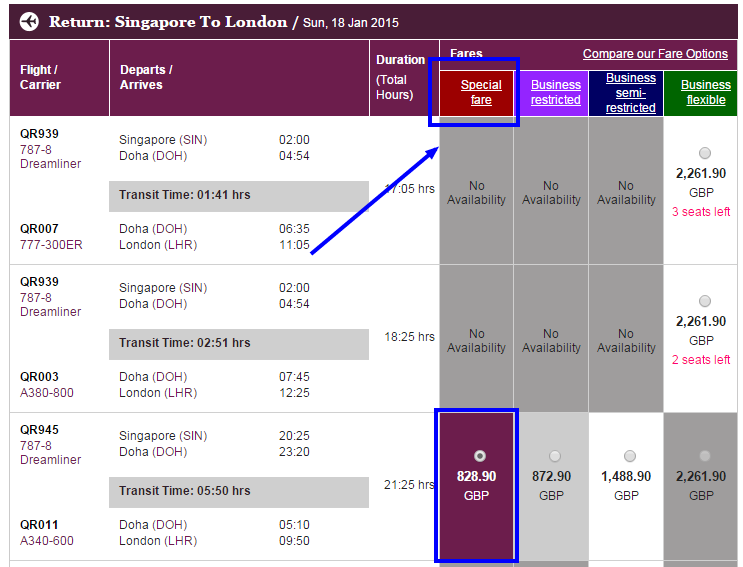Click the 18:25 hrs duration value
Viewport: 743px width, 567px height.
coord(409,337)
